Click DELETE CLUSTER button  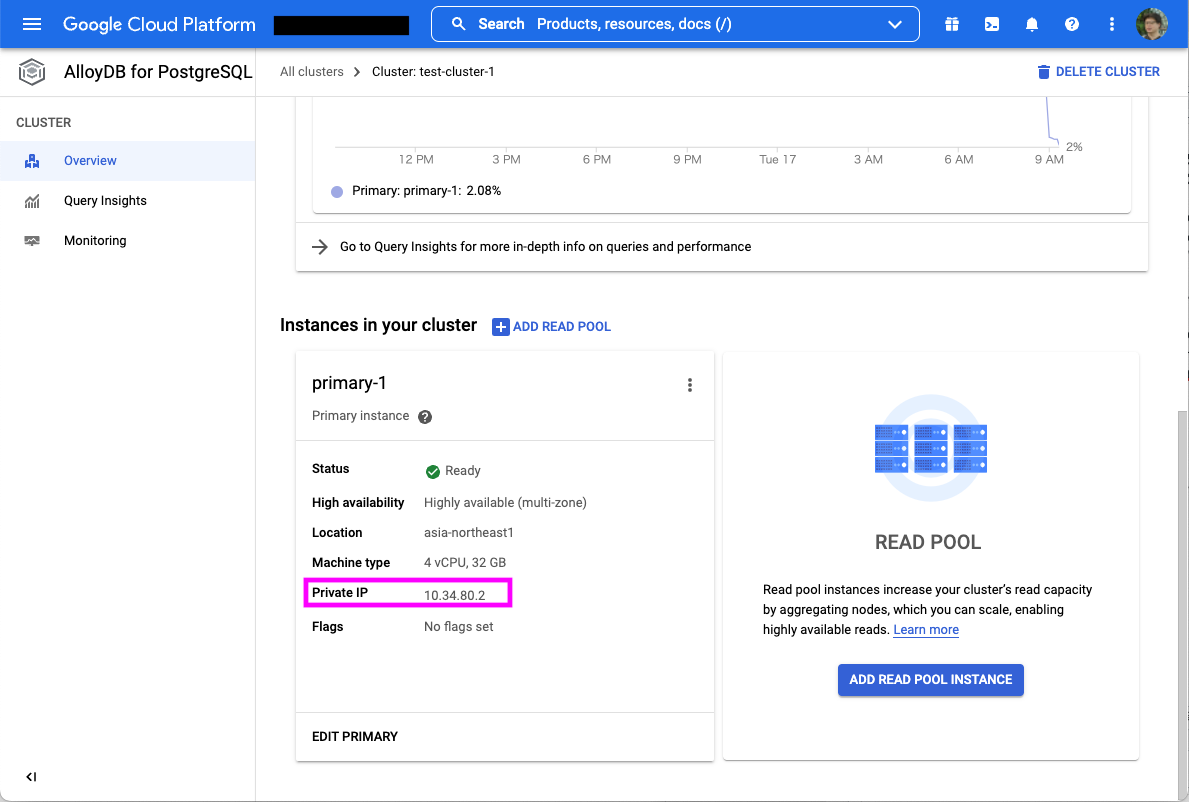tap(1098, 72)
